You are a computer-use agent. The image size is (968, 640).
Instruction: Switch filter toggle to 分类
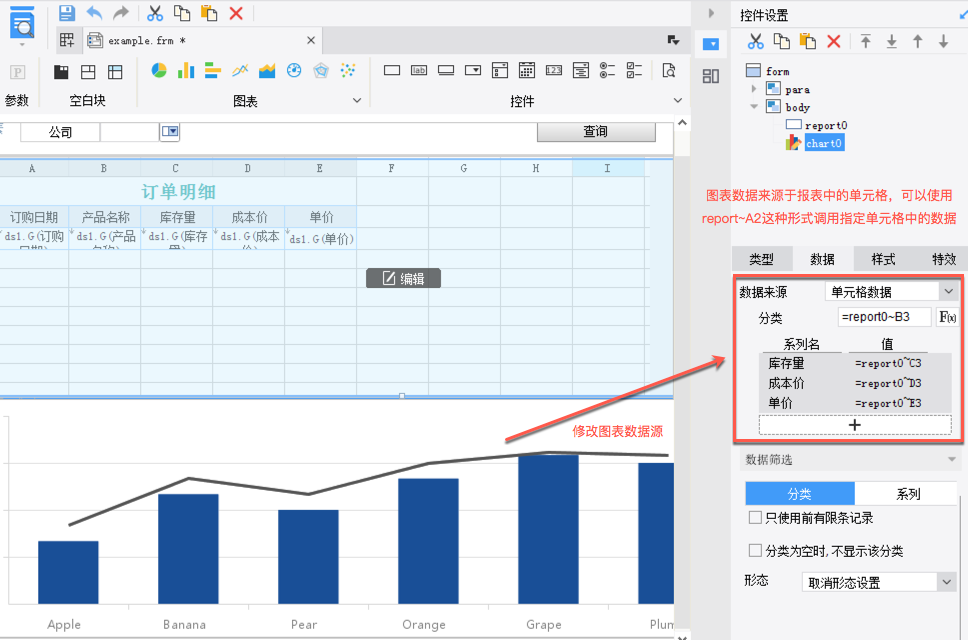799,494
